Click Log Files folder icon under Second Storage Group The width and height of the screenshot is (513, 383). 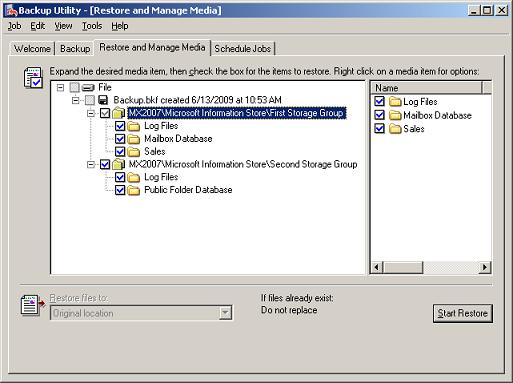(134, 177)
